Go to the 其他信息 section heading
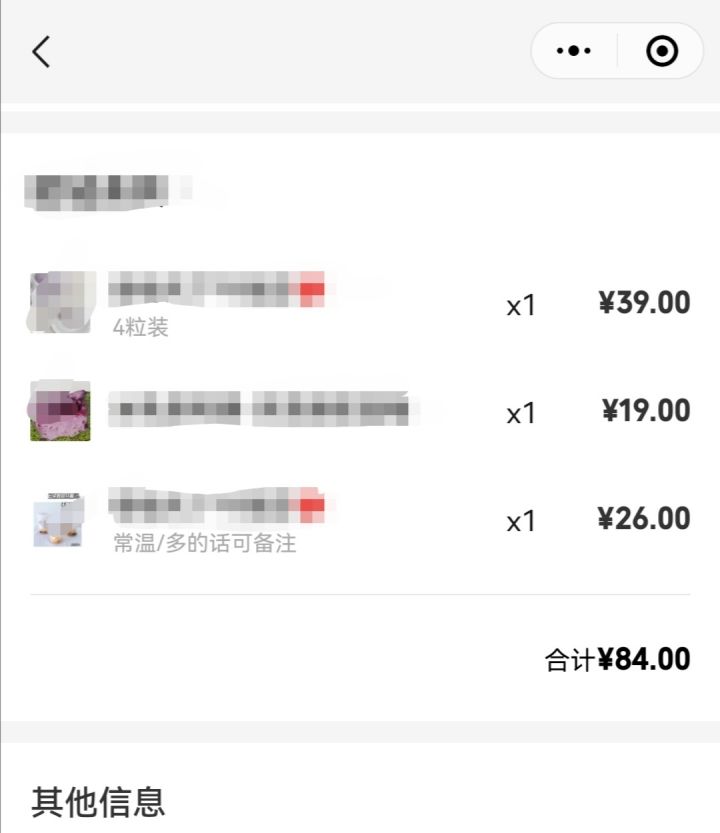Viewport: 720px width, 833px height. [x=98, y=802]
